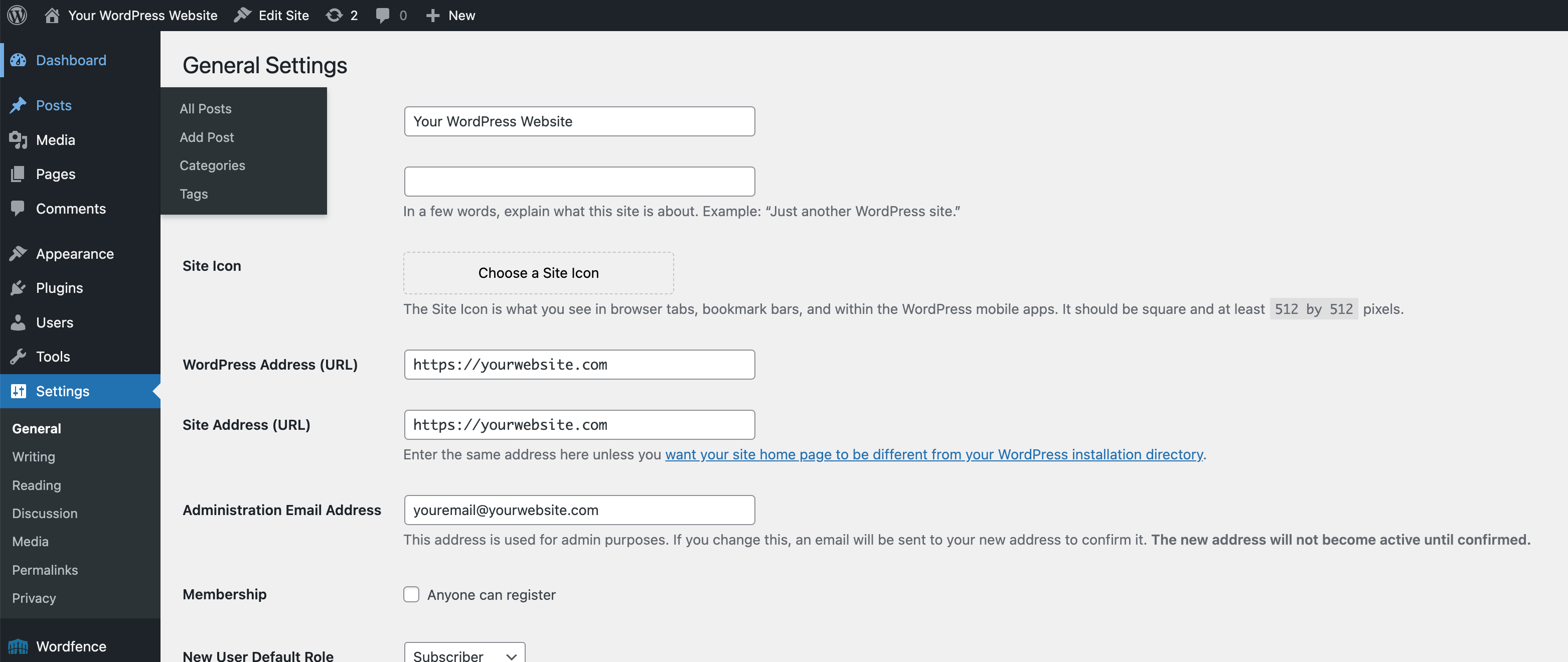The height and width of the screenshot is (662, 1568).
Task: Open the Dashboard gauge icon
Action: click(18, 60)
